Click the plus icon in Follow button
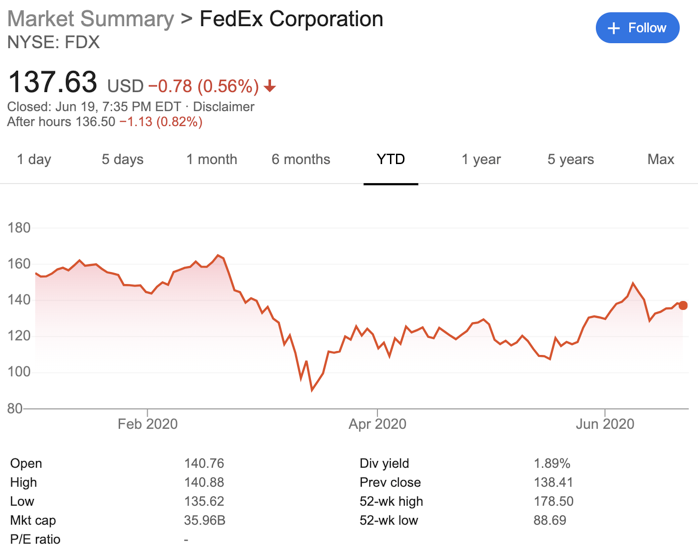698x558 pixels. [x=614, y=28]
